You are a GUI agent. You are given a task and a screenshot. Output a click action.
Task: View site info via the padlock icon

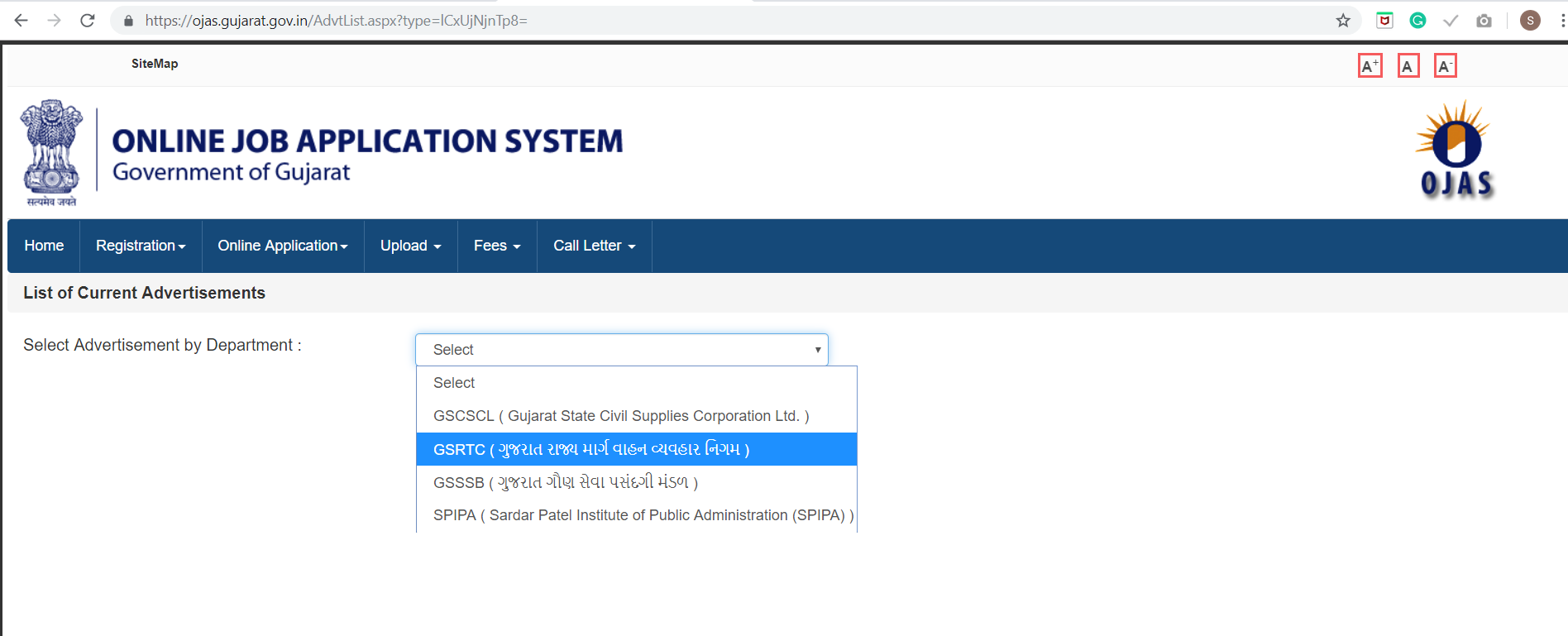(128, 21)
